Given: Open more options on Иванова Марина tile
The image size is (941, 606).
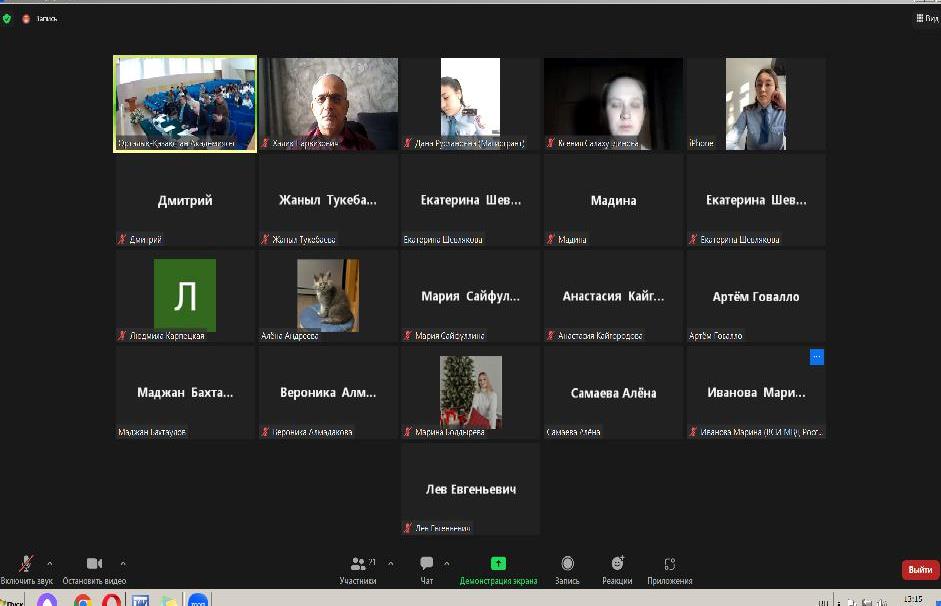Looking at the screenshot, I should pos(816,357).
